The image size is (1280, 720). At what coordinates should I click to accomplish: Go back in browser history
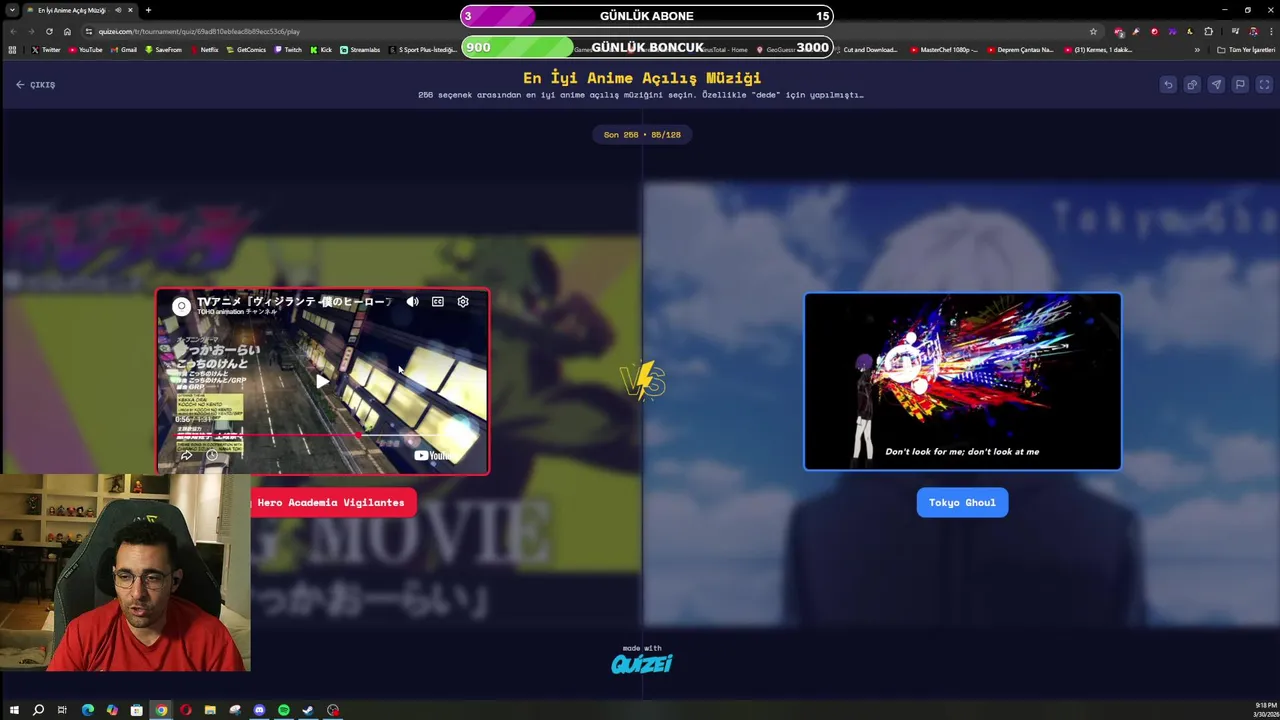[x=12, y=31]
